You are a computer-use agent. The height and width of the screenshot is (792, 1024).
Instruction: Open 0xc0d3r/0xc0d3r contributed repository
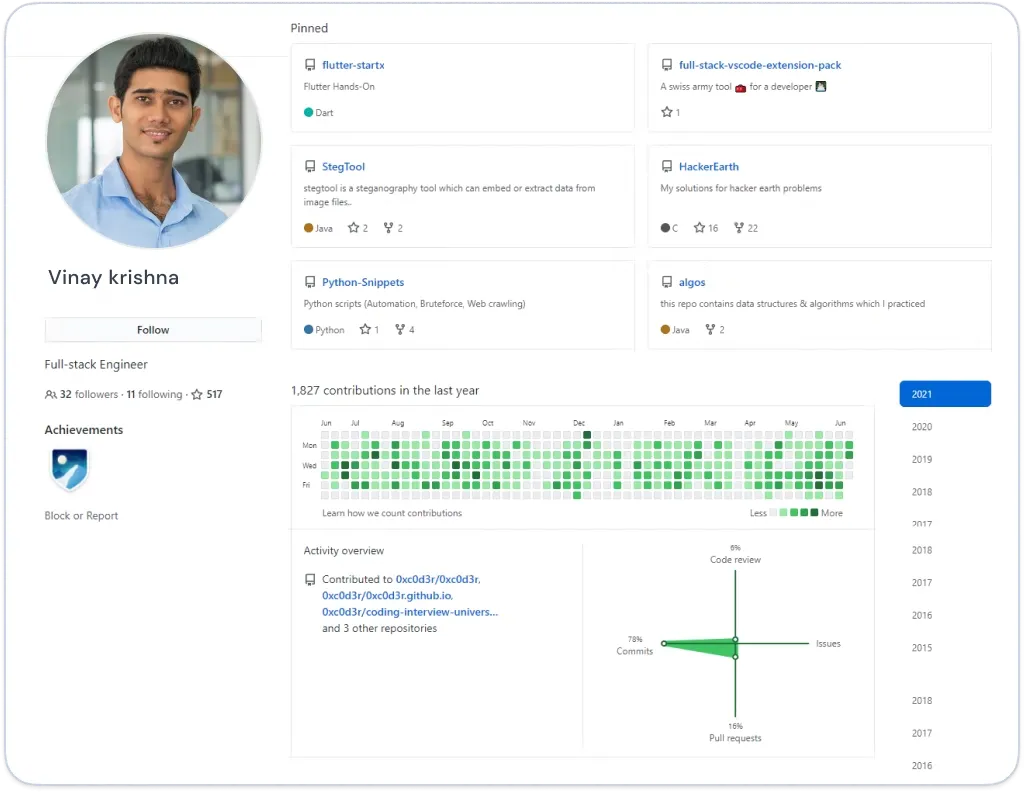(x=438, y=579)
